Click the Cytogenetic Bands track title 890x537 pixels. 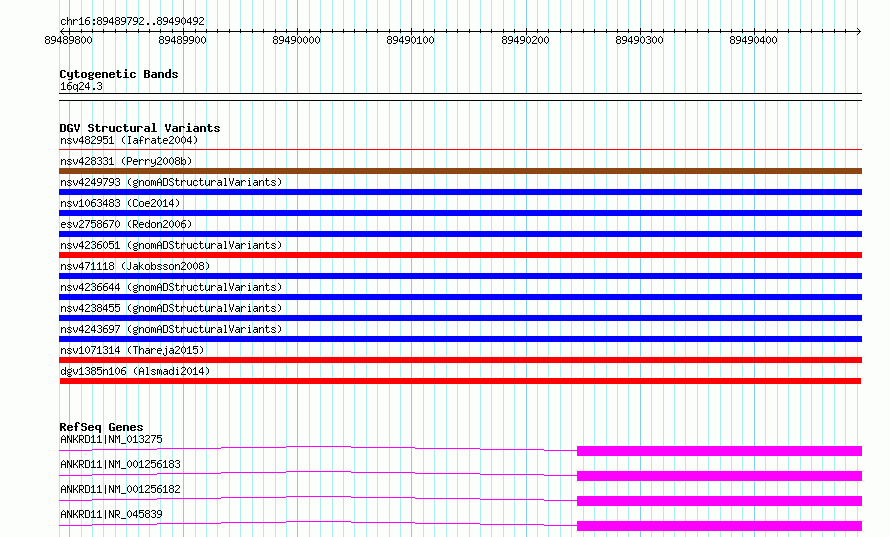pyautogui.click(x=119, y=74)
